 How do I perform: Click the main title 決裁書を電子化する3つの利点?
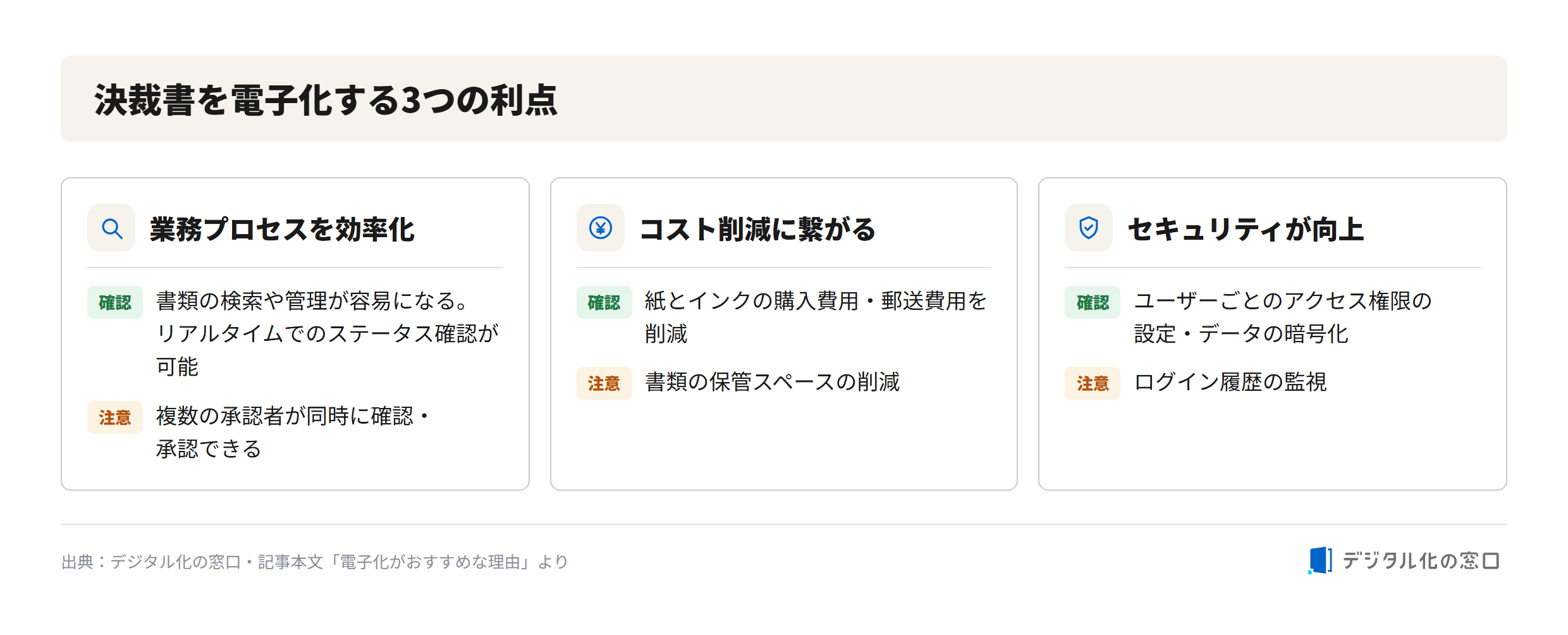point(326,100)
